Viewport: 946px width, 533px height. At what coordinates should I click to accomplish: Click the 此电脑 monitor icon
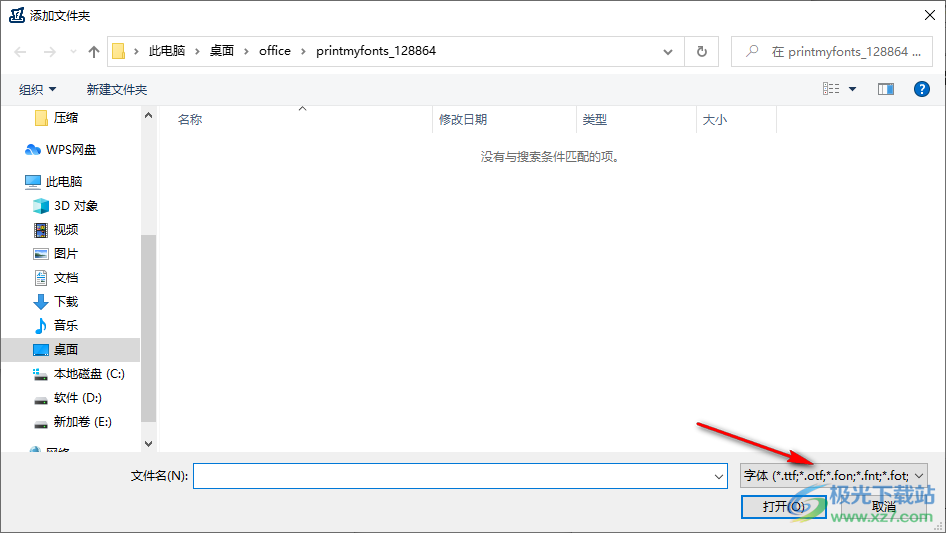coord(33,182)
